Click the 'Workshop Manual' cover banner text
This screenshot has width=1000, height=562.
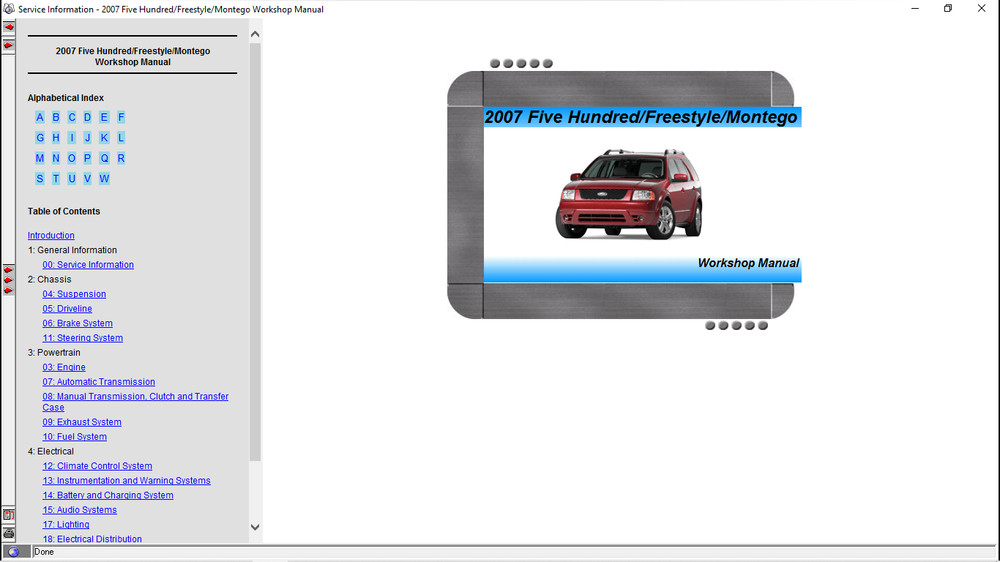click(x=748, y=263)
